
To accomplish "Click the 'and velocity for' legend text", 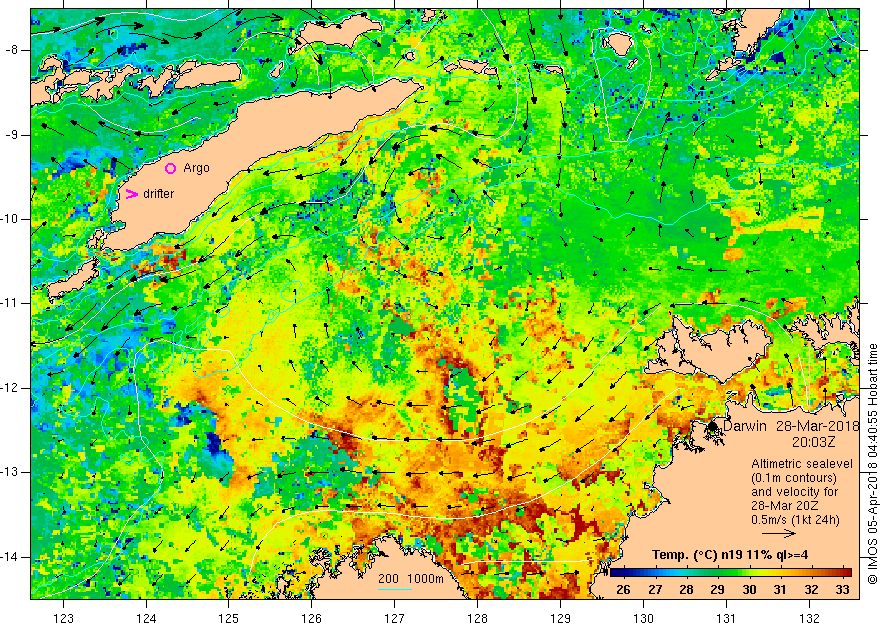I will [x=795, y=491].
